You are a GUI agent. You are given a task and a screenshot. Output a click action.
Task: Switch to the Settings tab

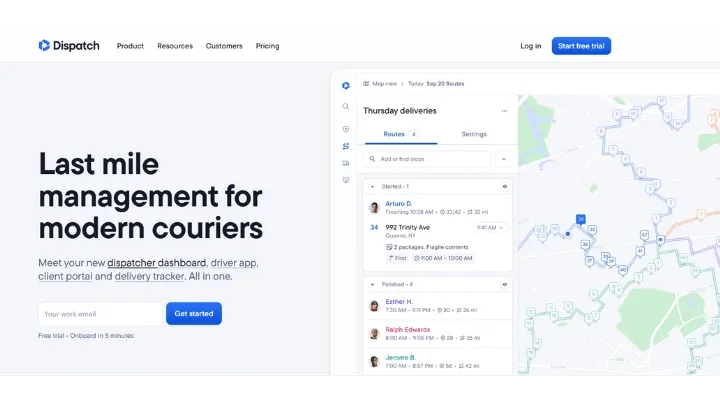[x=474, y=134]
